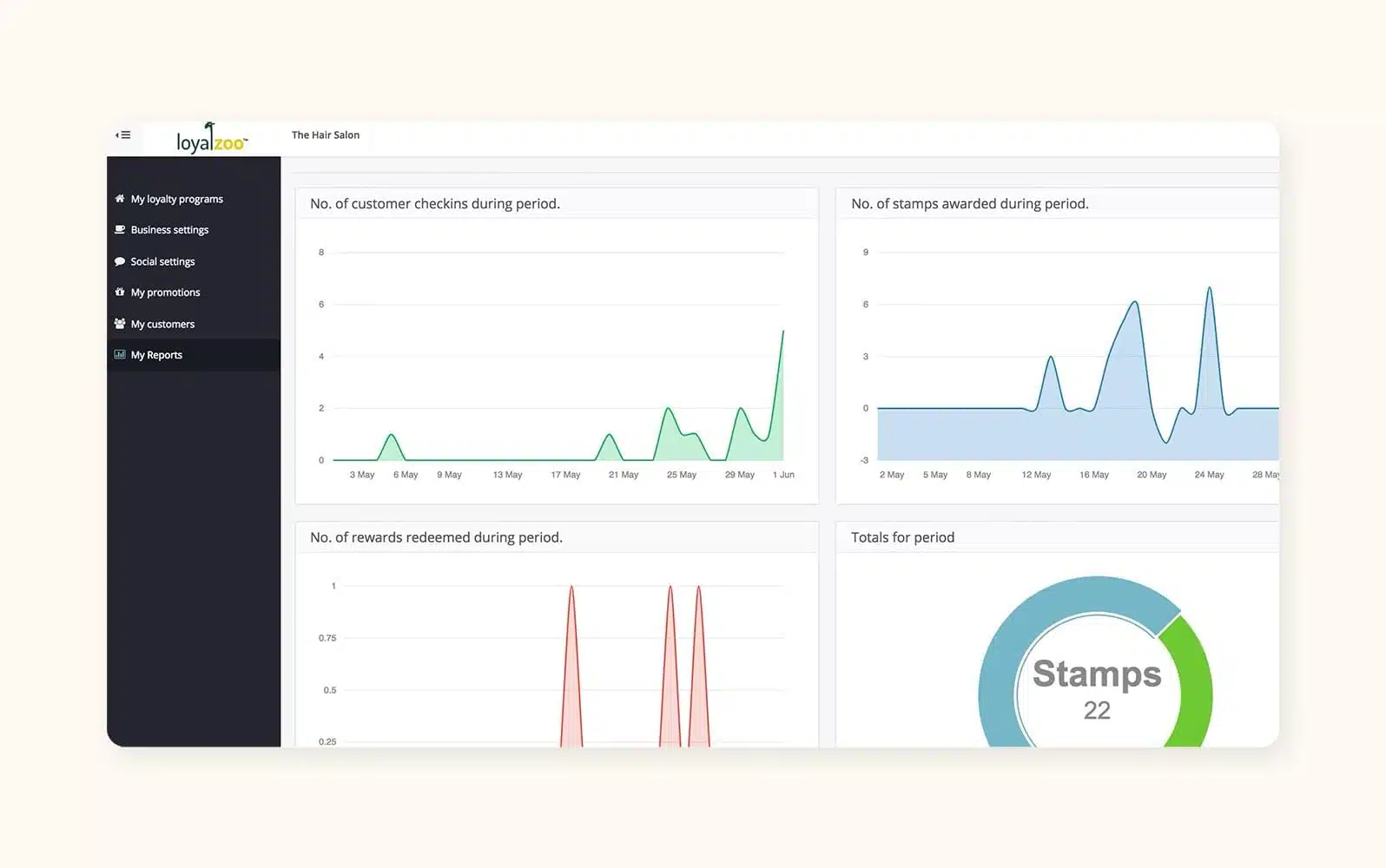Click the people icon beside My customers
The image size is (1386, 868).
pos(120,324)
